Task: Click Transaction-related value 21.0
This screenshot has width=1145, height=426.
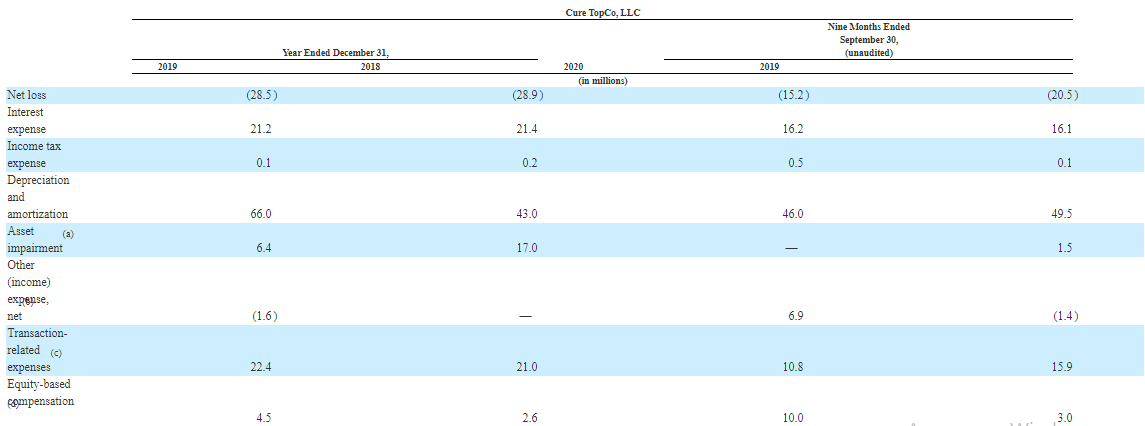Action: click(527, 367)
